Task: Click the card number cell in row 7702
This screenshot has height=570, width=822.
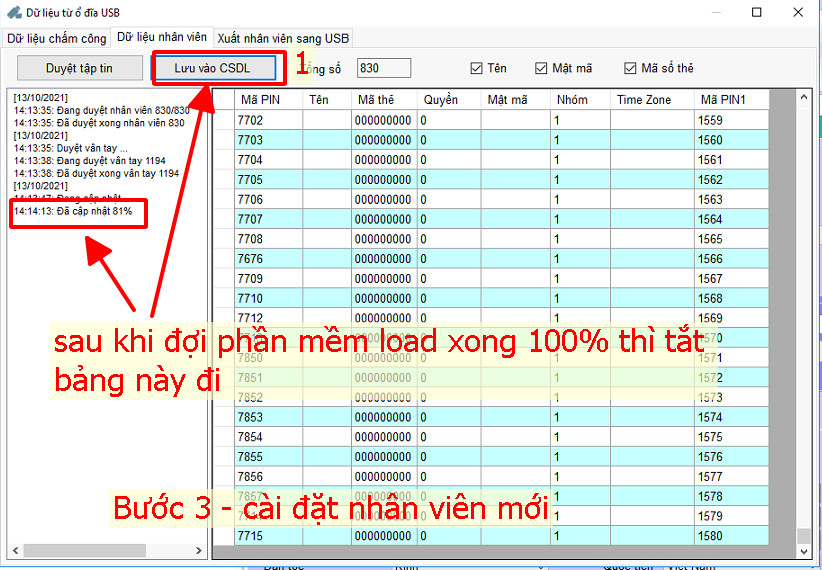Action: point(384,120)
